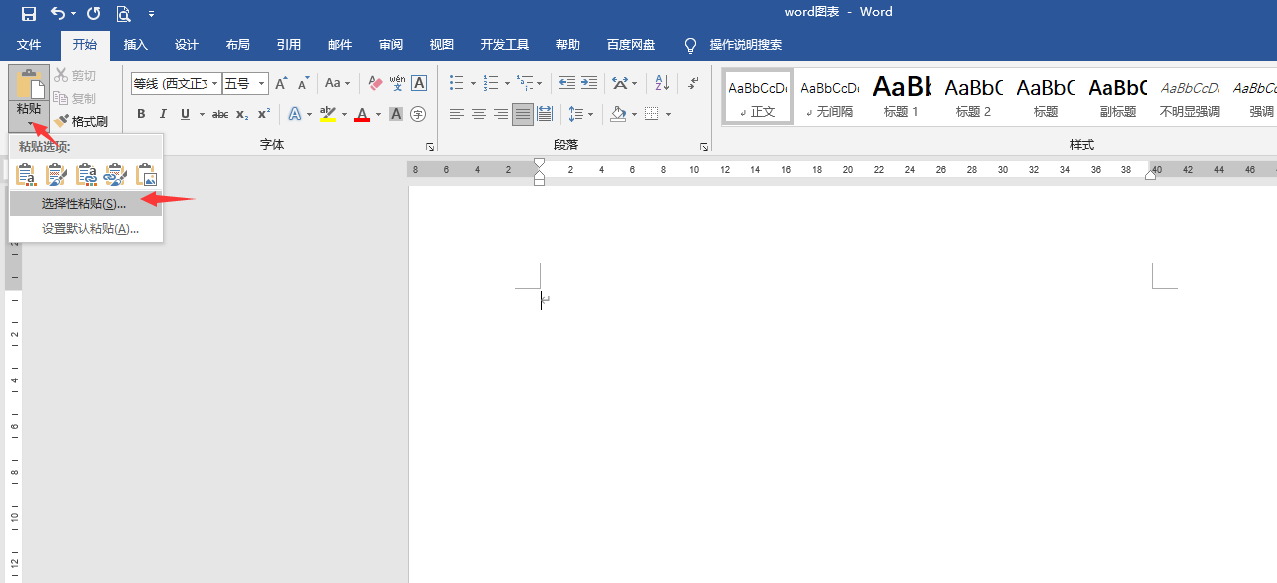Screen dimensions: 1277x583
Task: Switch to the 插入 Insert tab
Action: pos(136,45)
